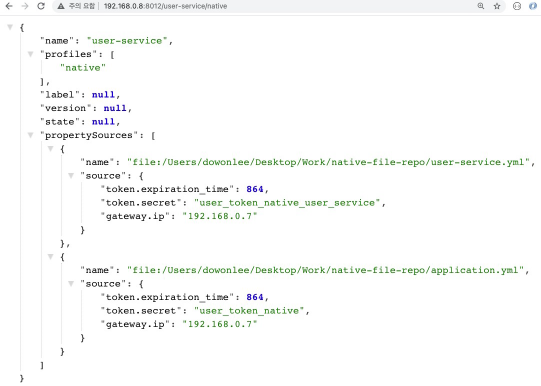Collapse the user-service.yml "source" object
Image resolution: width=541 pixels, height=386 pixels.
tap(71, 176)
